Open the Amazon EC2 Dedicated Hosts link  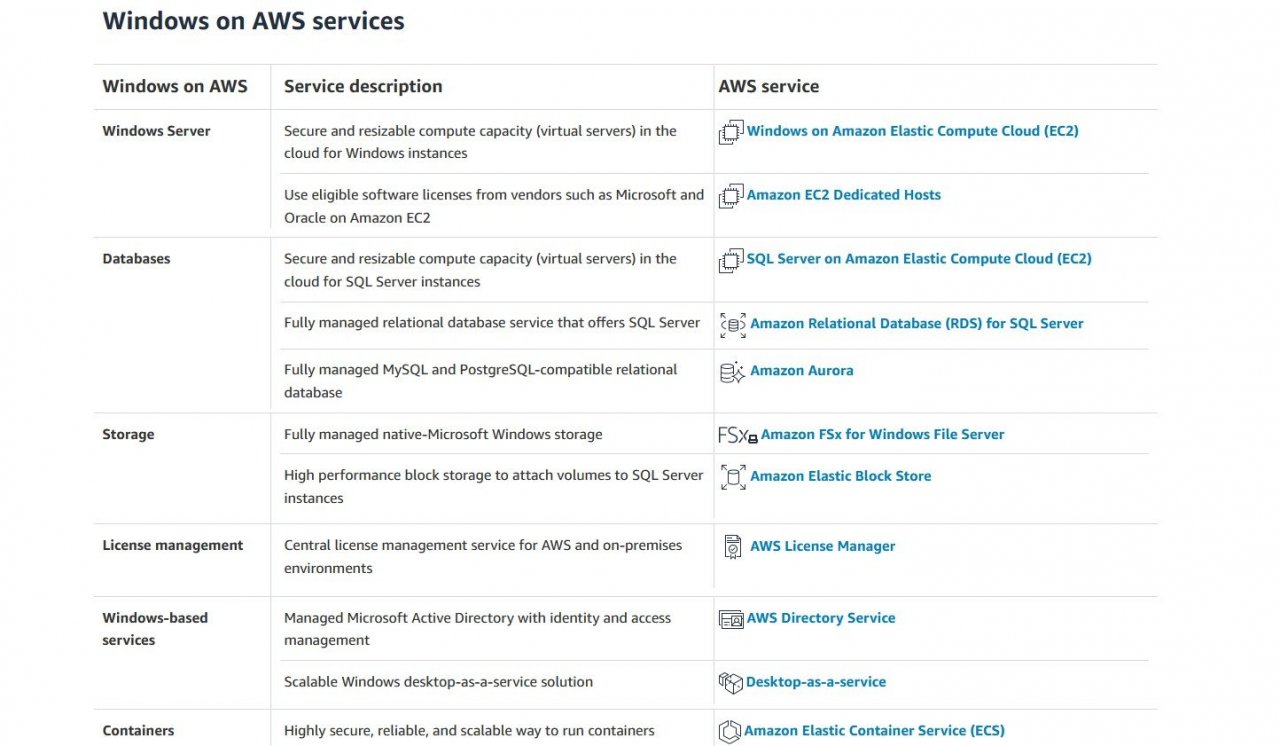coord(843,195)
